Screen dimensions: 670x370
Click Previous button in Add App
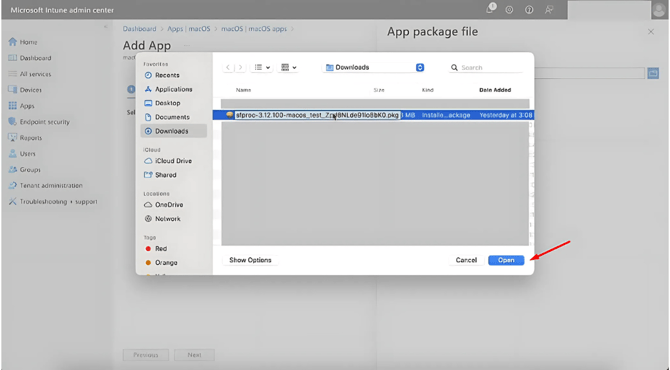[146, 355]
